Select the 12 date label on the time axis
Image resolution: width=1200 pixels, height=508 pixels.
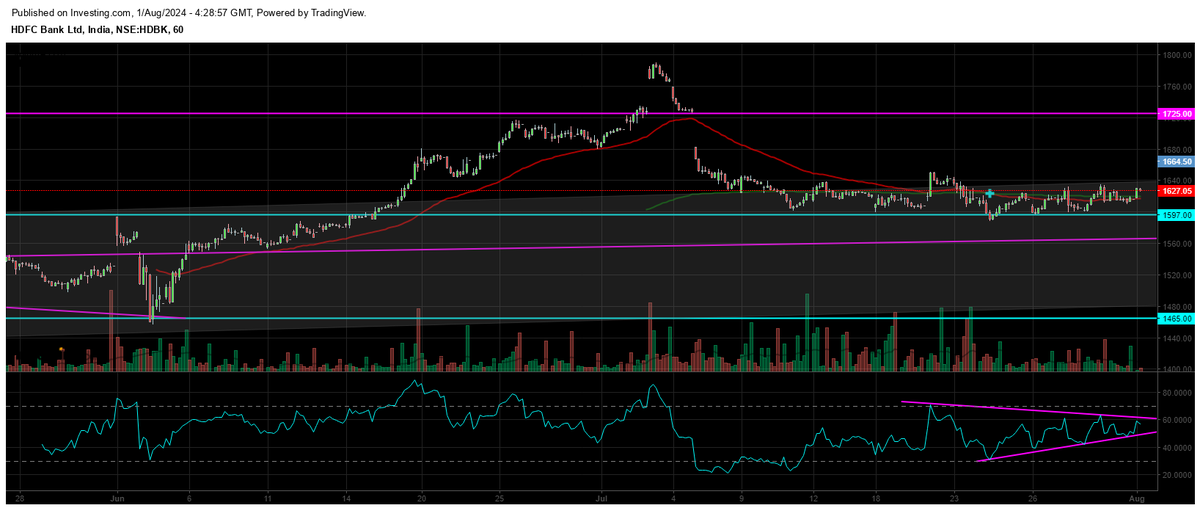click(x=814, y=496)
